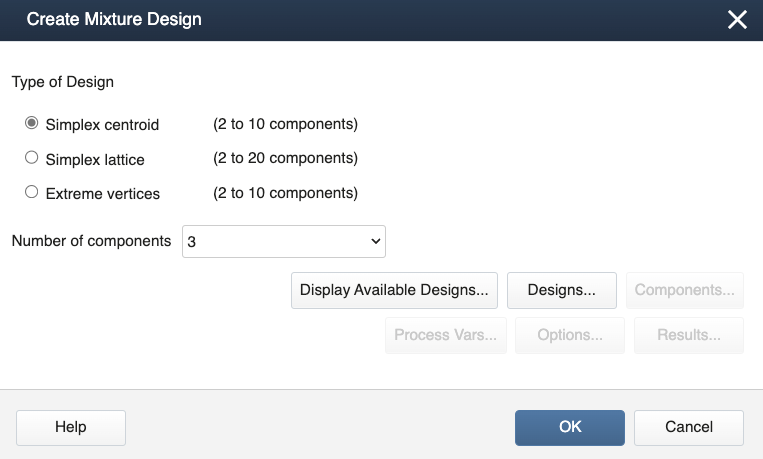Screen dimensions: 763x459
Task: Close the Create Mixture Design dialog
Action: (737, 20)
